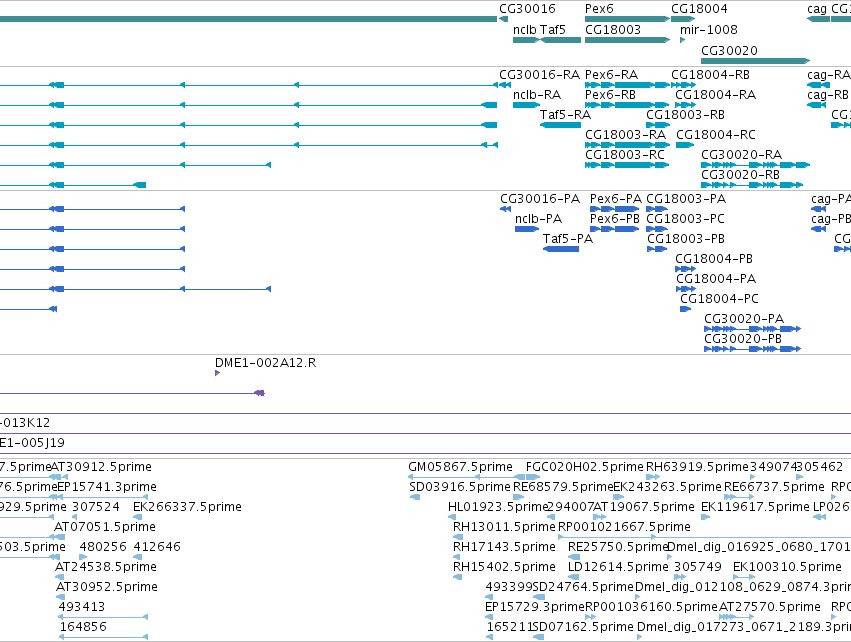Select the AT30912.5prime EST label
Image resolution: width=851 pixels, height=642 pixels.
pyautogui.click(x=101, y=467)
